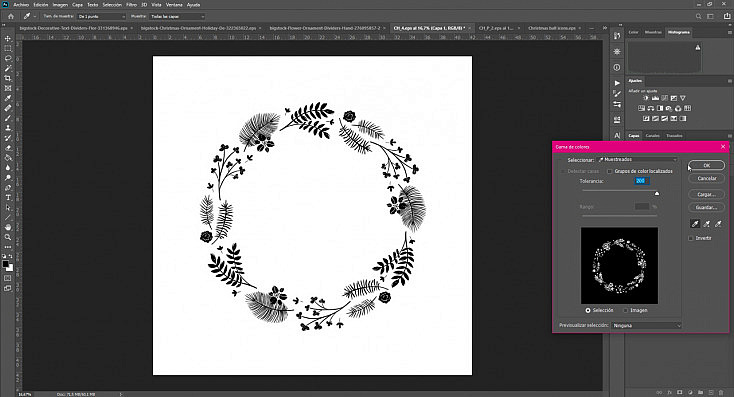Switch to the Canales tab
The width and height of the screenshot is (734, 397).
(x=653, y=136)
